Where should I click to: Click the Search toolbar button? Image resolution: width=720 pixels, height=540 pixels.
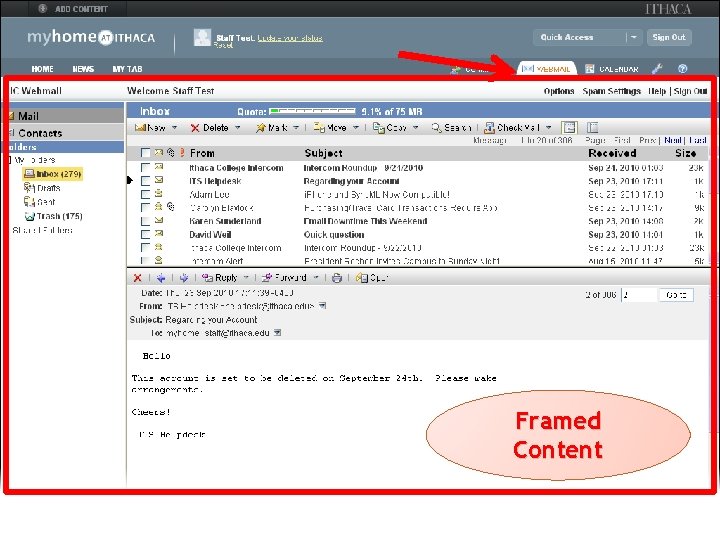pos(451,128)
